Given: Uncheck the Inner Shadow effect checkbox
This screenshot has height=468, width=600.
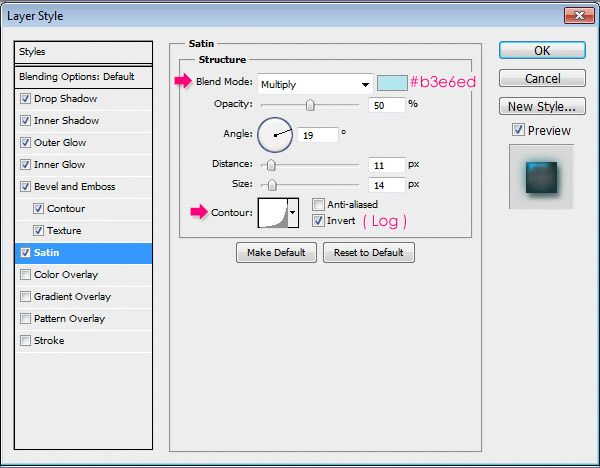Looking at the screenshot, I should 25,121.
